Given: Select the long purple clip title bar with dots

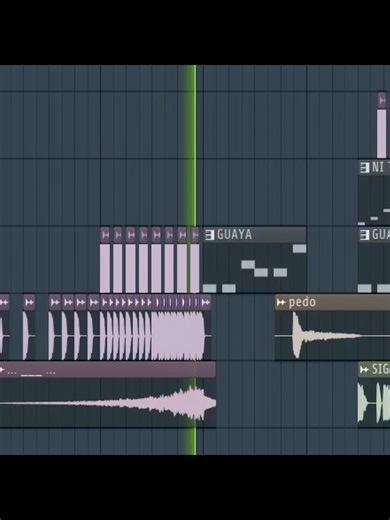Looking at the screenshot, I should (x=108, y=370).
